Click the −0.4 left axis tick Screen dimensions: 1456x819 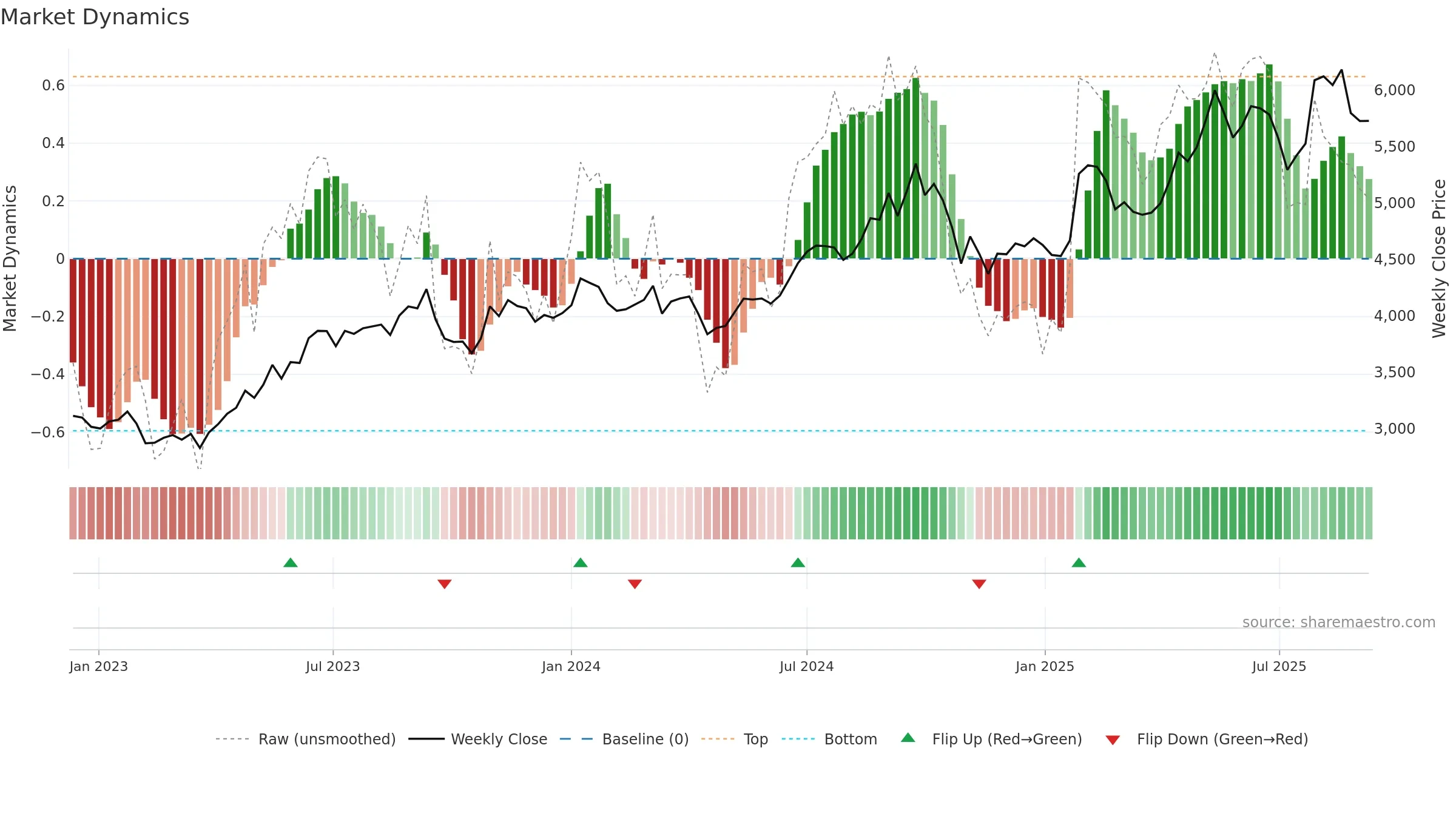click(48, 374)
